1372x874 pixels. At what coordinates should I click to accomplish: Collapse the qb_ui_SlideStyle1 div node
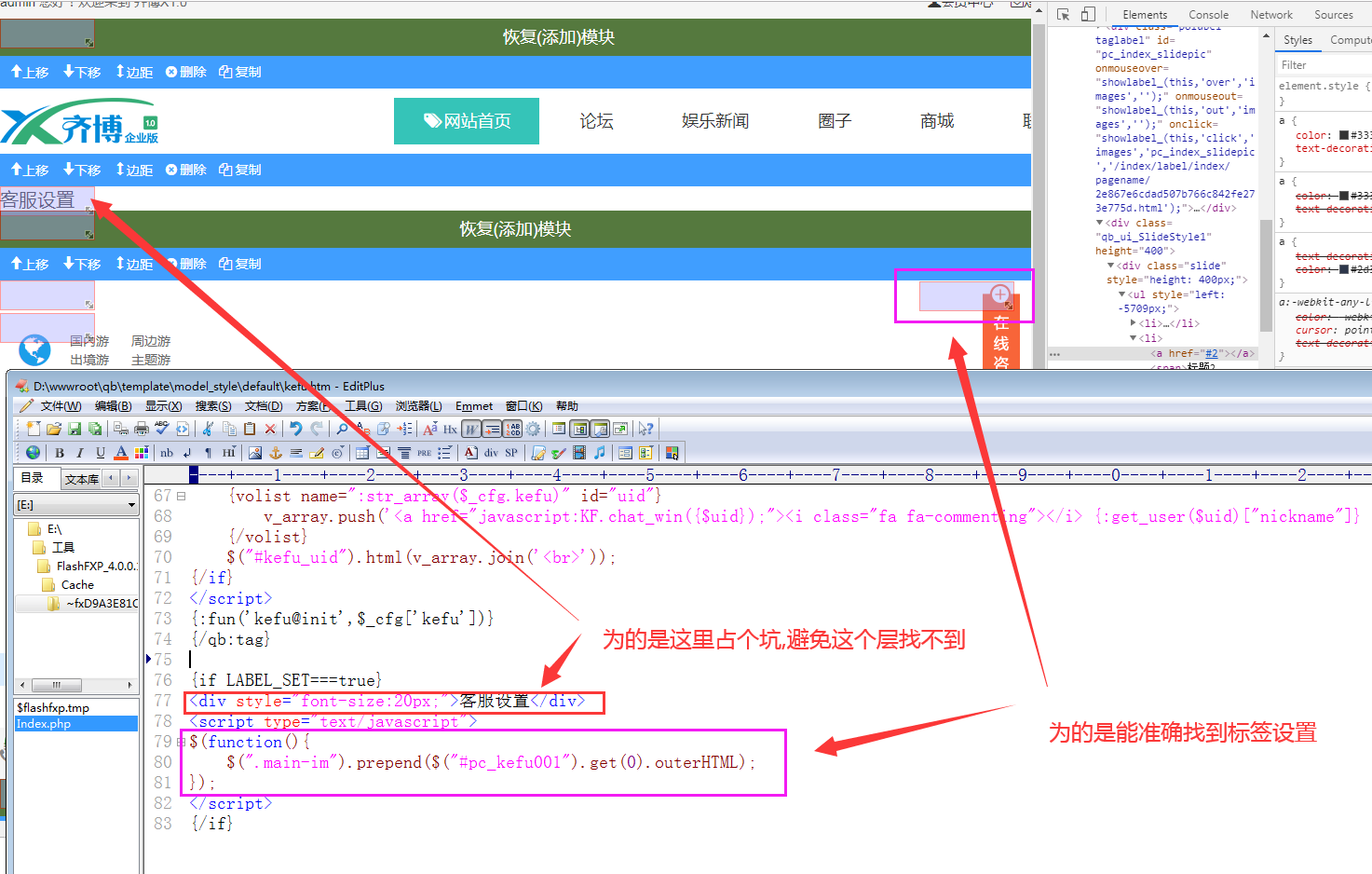pos(1100,223)
